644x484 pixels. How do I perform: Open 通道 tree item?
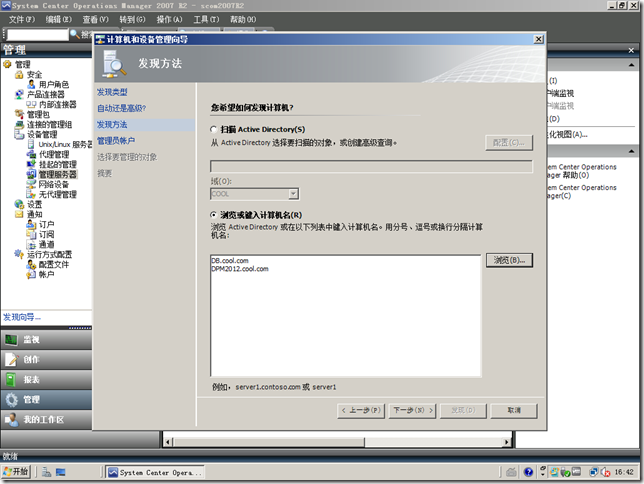[x=46, y=244]
